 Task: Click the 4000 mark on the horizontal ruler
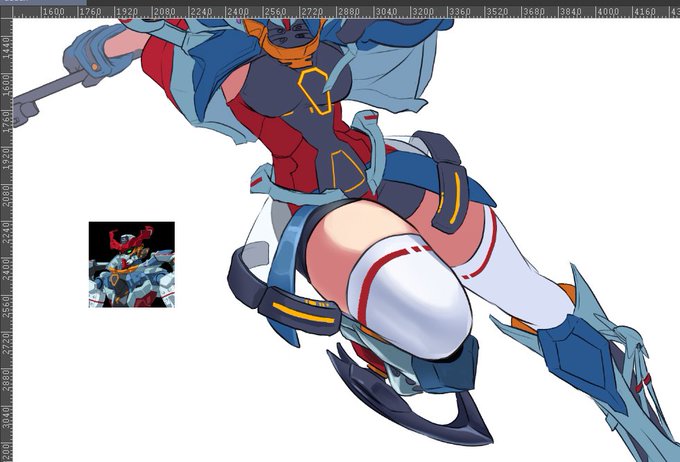(608, 12)
